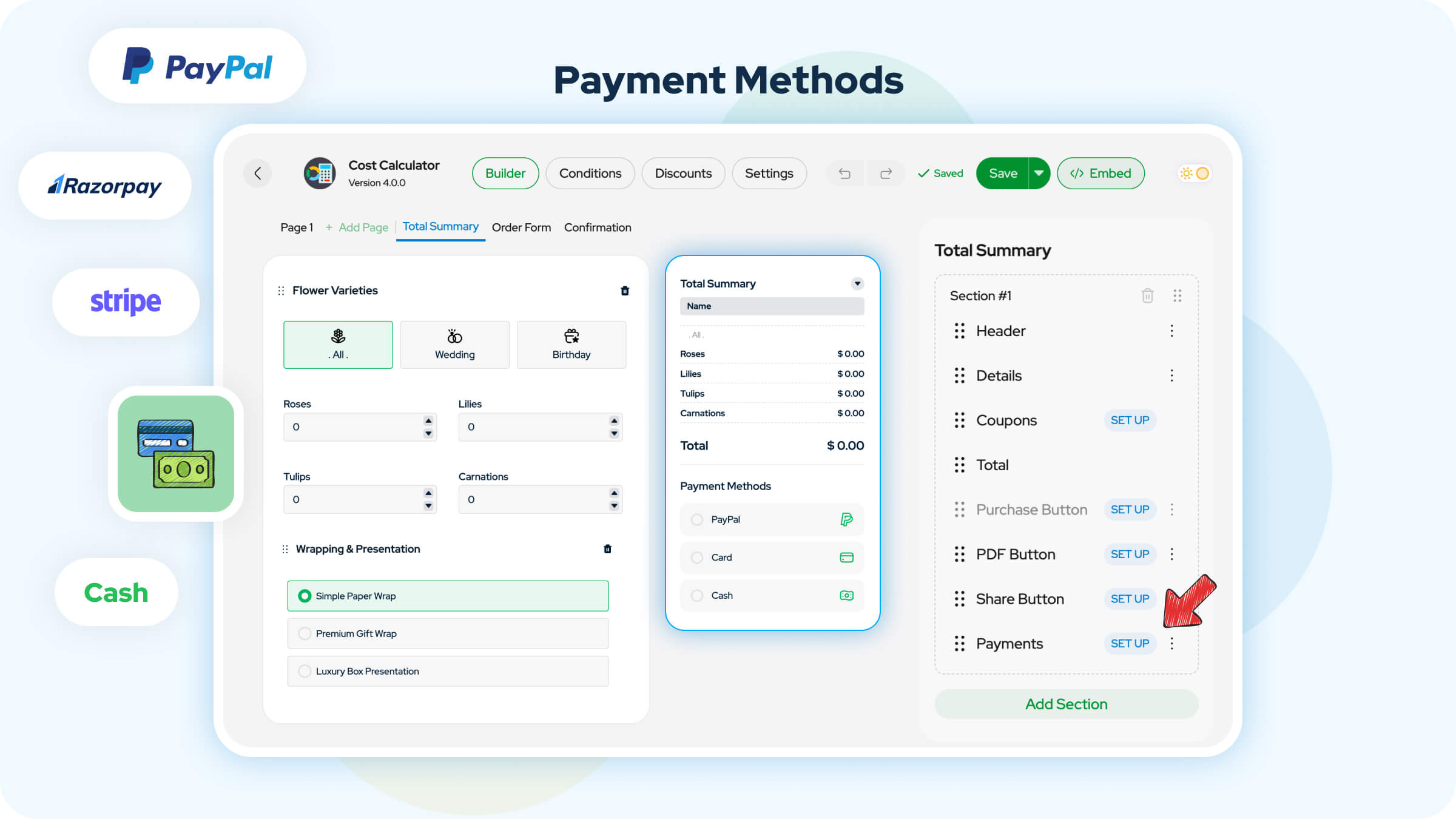Screen dimensions: 1456x819
Task: Click the Card icon in payment methods
Action: (x=846, y=558)
